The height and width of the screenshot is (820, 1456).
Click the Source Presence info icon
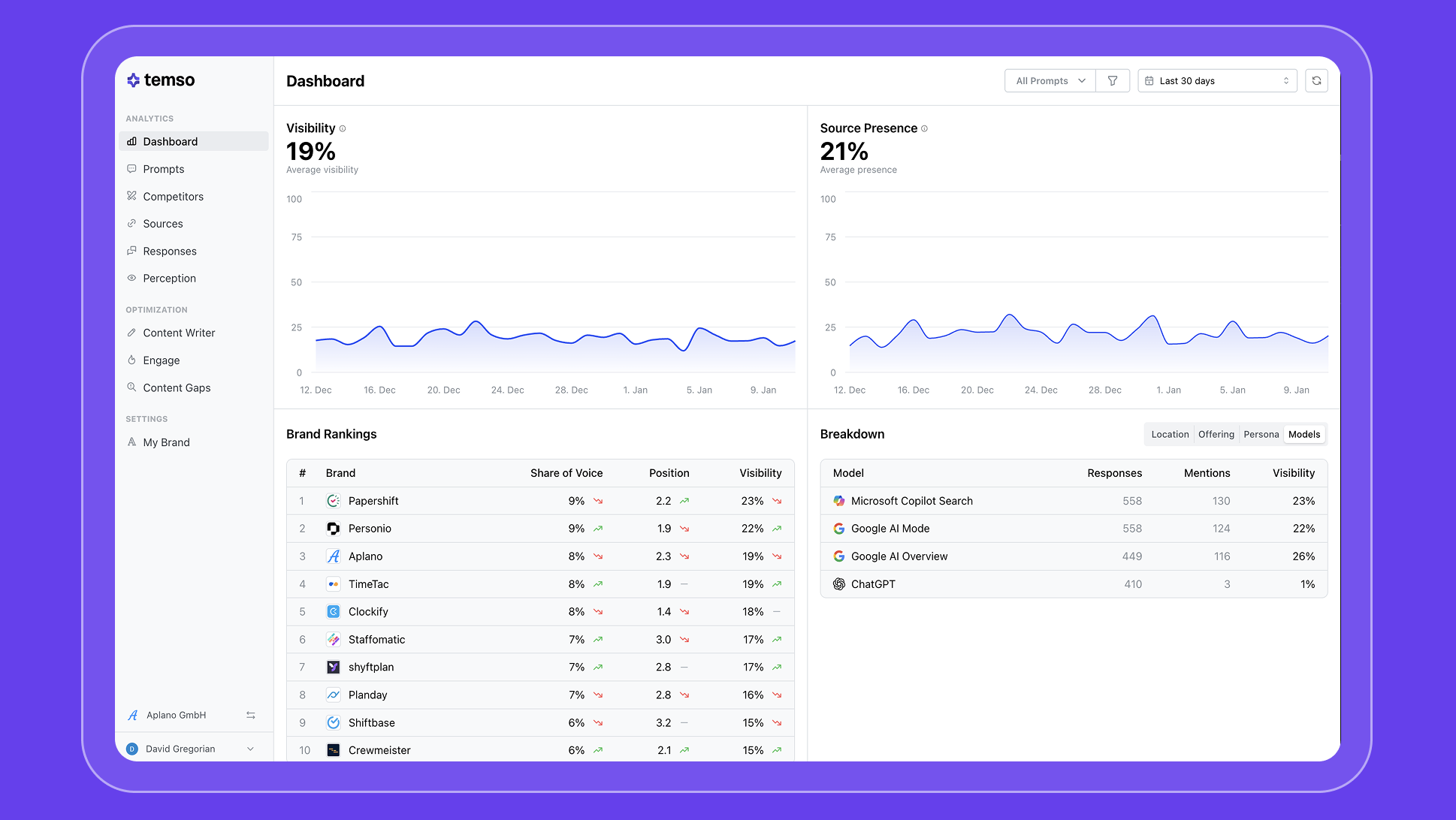tap(924, 128)
